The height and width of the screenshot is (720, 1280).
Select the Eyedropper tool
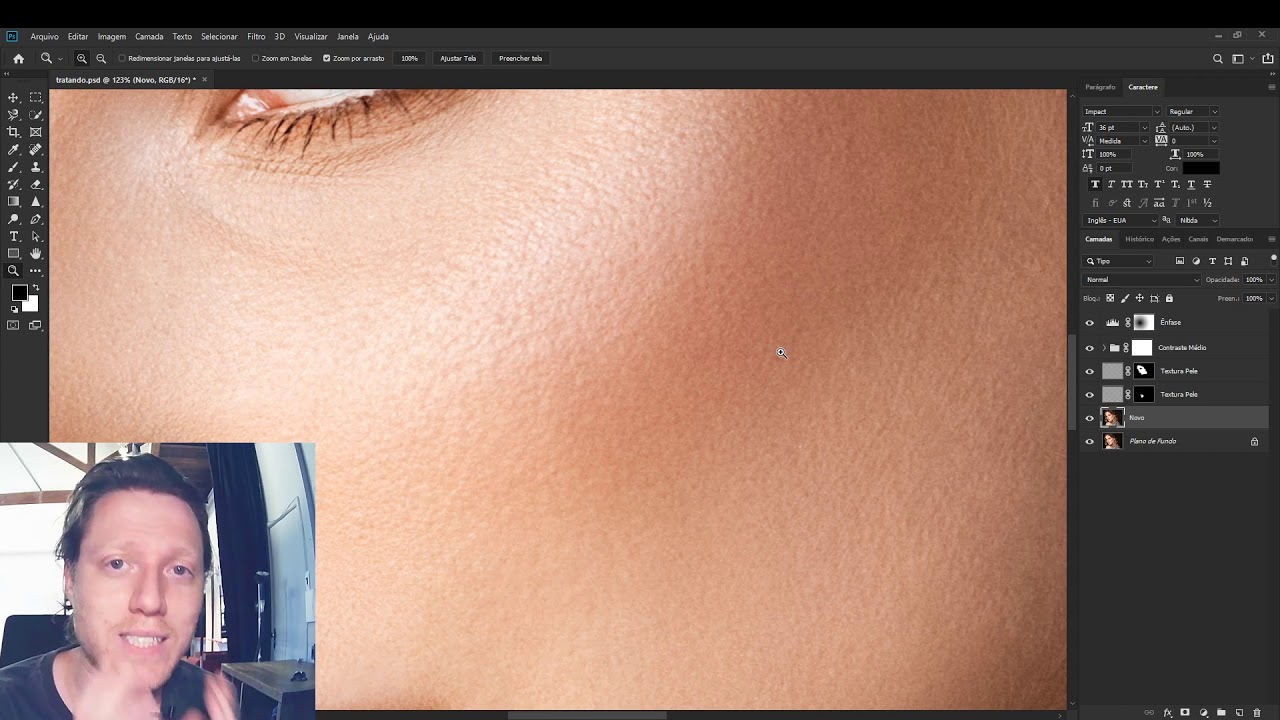point(14,150)
